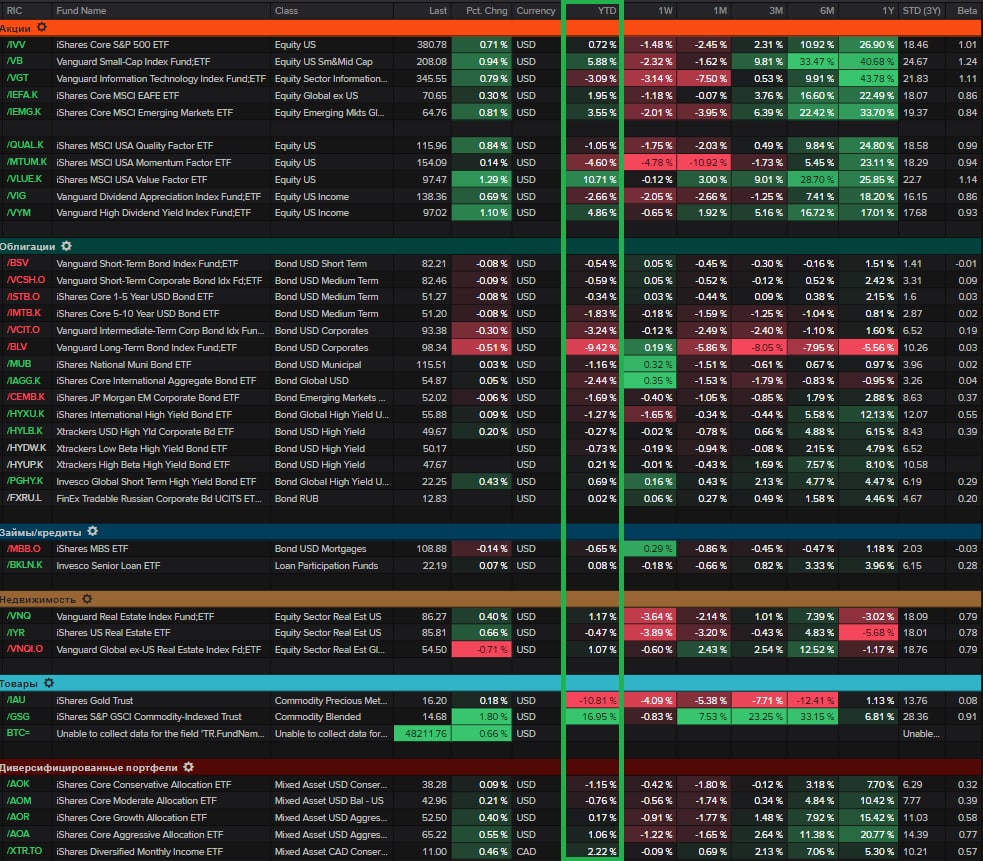Sort by the 6M column header
The image size is (983, 861).
pyautogui.click(x=827, y=11)
